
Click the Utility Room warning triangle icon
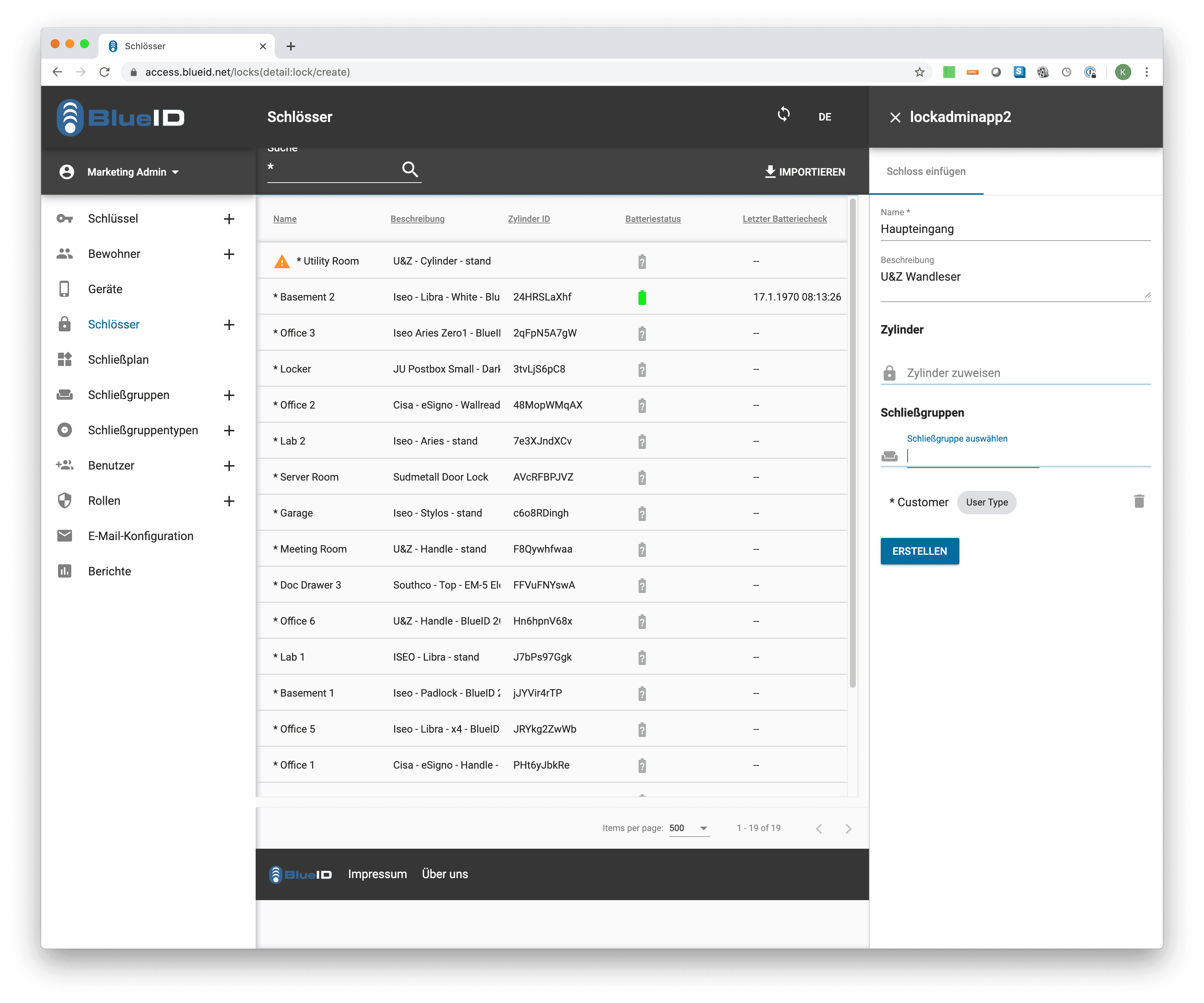coord(281,262)
